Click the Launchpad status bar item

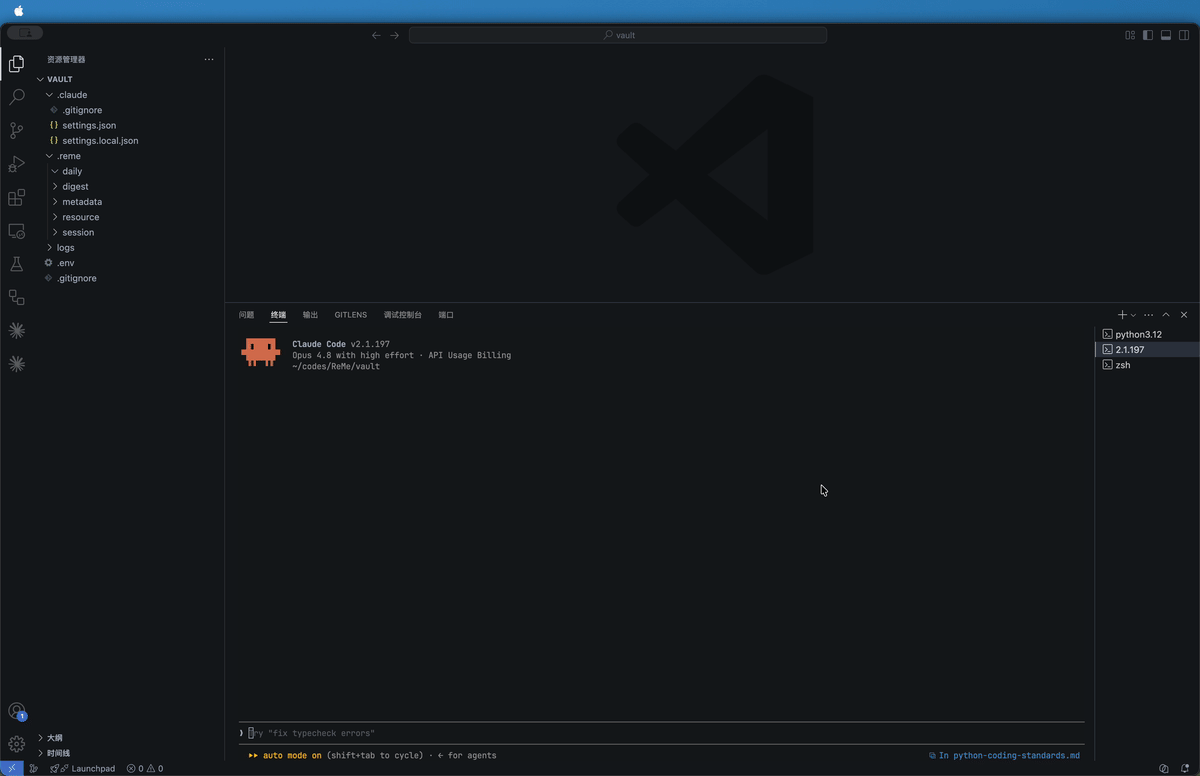[83, 768]
